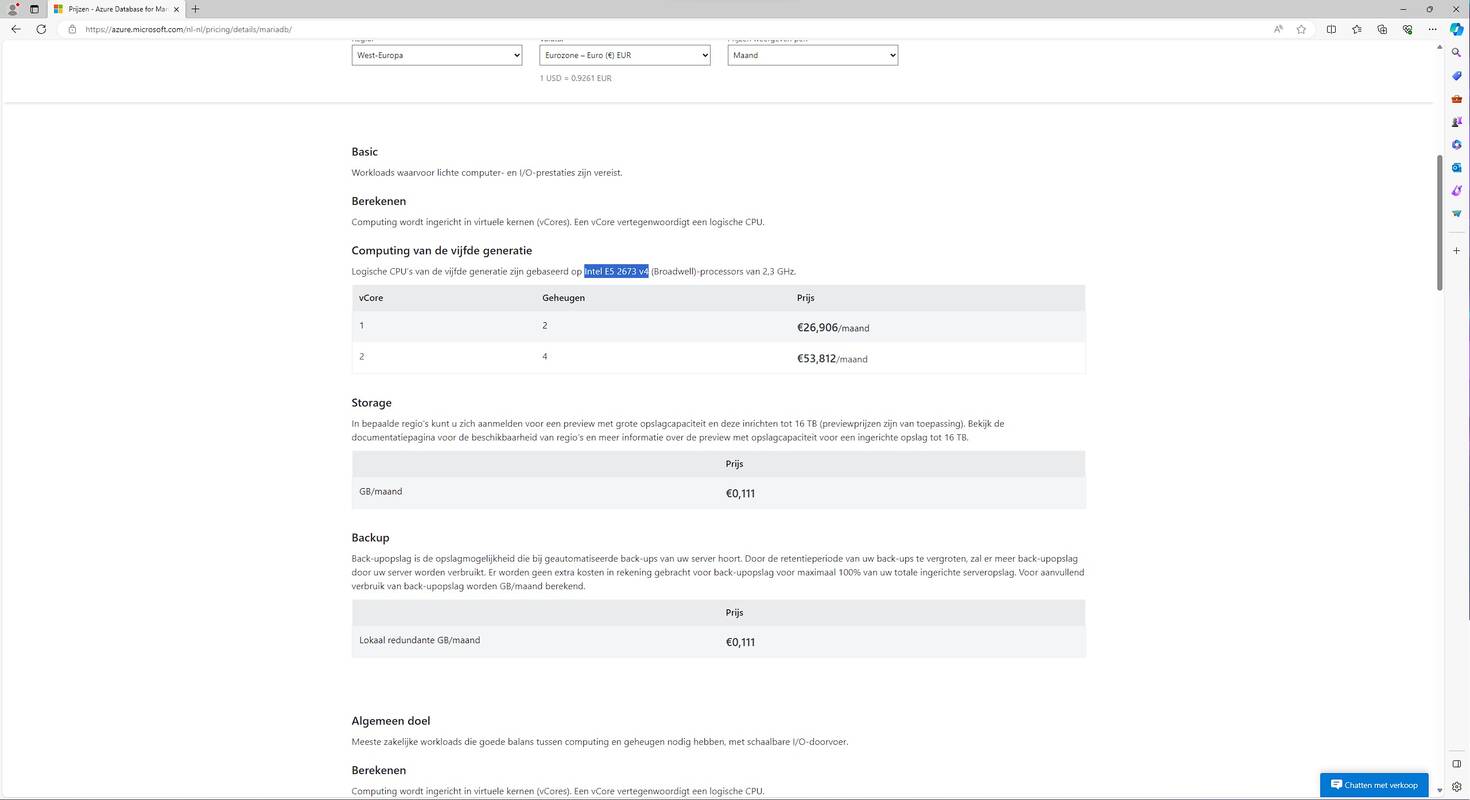Open Settings and more menu
The width and height of the screenshot is (1470, 800).
[x=1432, y=29]
